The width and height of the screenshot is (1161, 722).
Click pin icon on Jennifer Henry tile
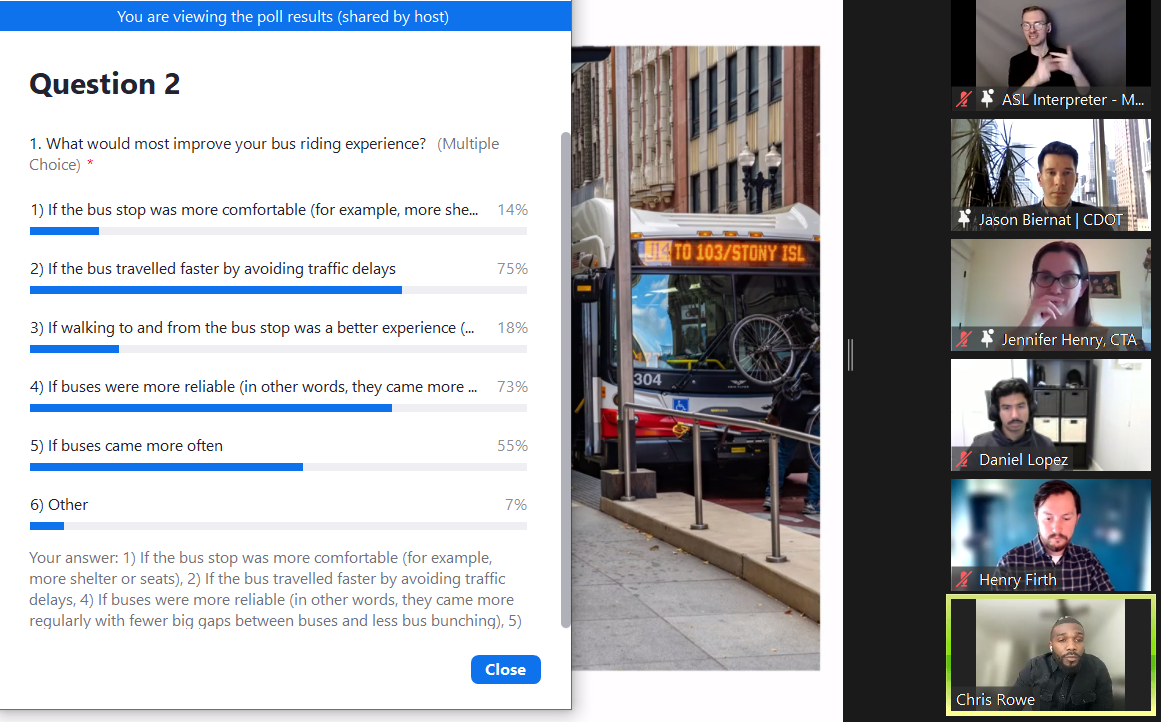click(x=987, y=338)
